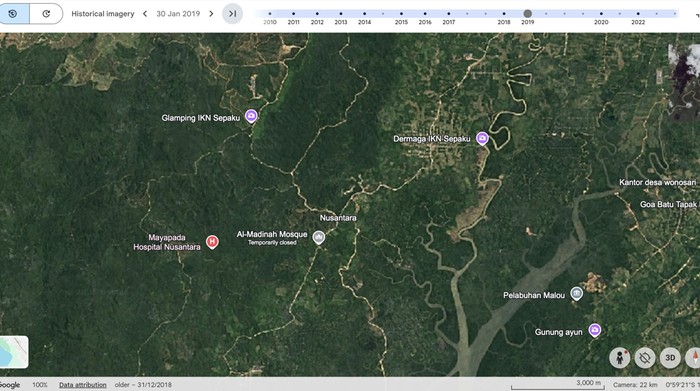This screenshot has height=391, width=700.
Task: Click the Historical imagery label
Action: coord(103,14)
